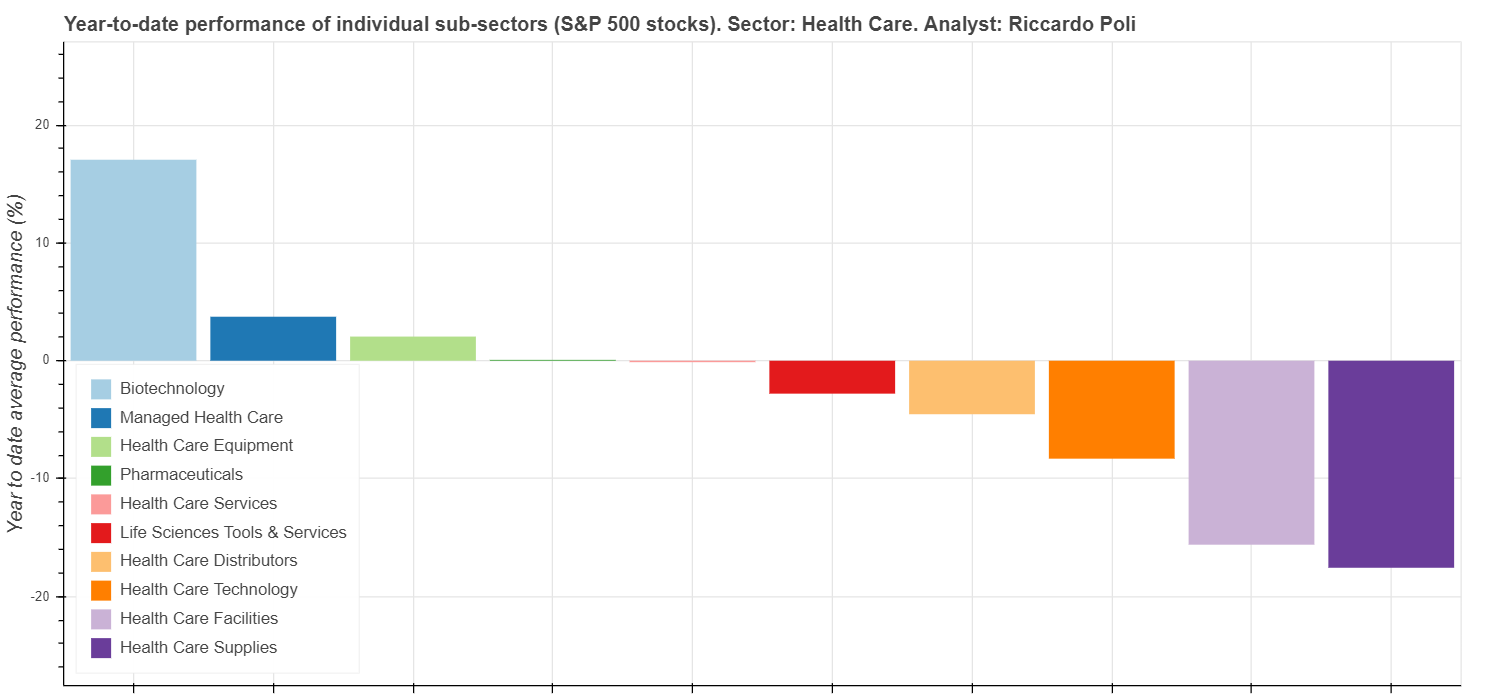1497x698 pixels.
Task: Click the dark blue Managed Health Care bar
Action: coord(273,338)
